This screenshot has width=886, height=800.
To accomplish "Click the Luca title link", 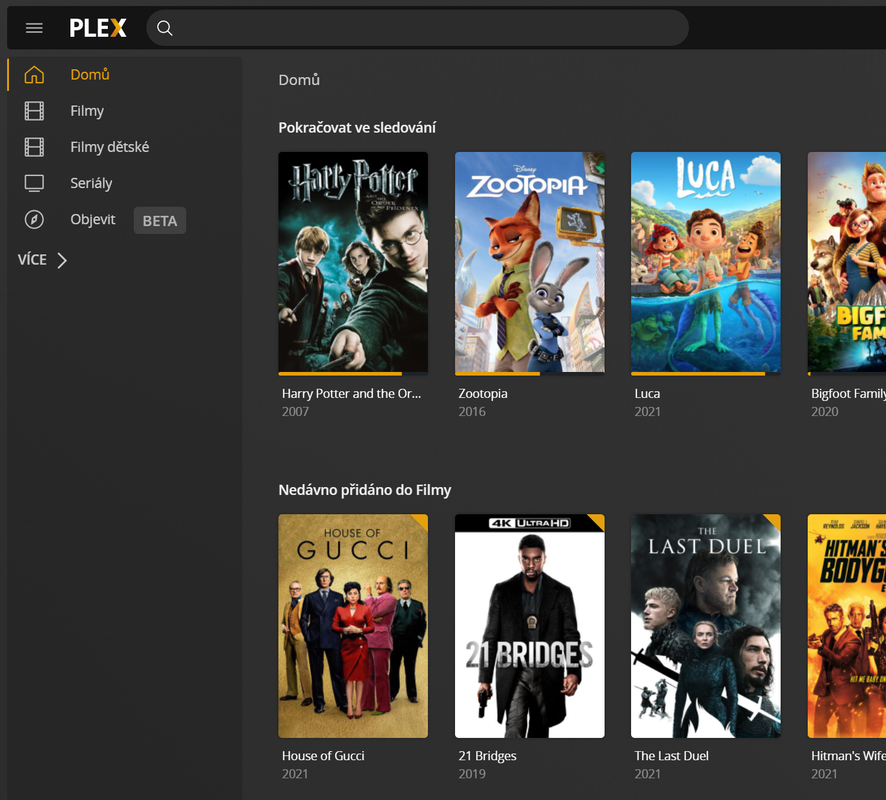I will coord(647,393).
